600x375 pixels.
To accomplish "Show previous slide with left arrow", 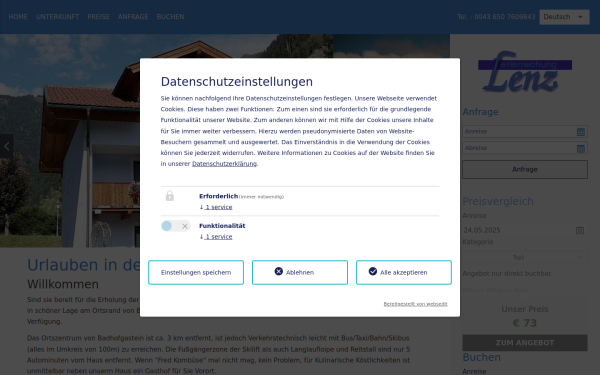I will point(7,146).
